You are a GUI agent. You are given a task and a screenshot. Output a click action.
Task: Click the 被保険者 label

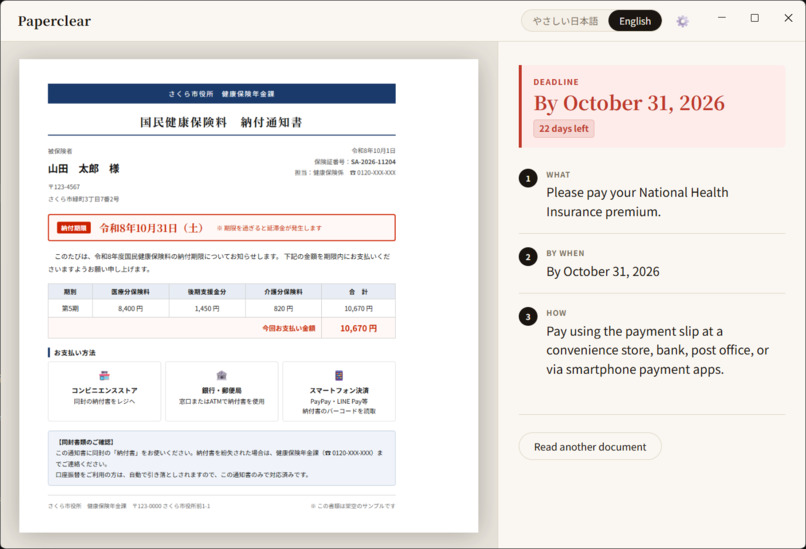tap(60, 151)
